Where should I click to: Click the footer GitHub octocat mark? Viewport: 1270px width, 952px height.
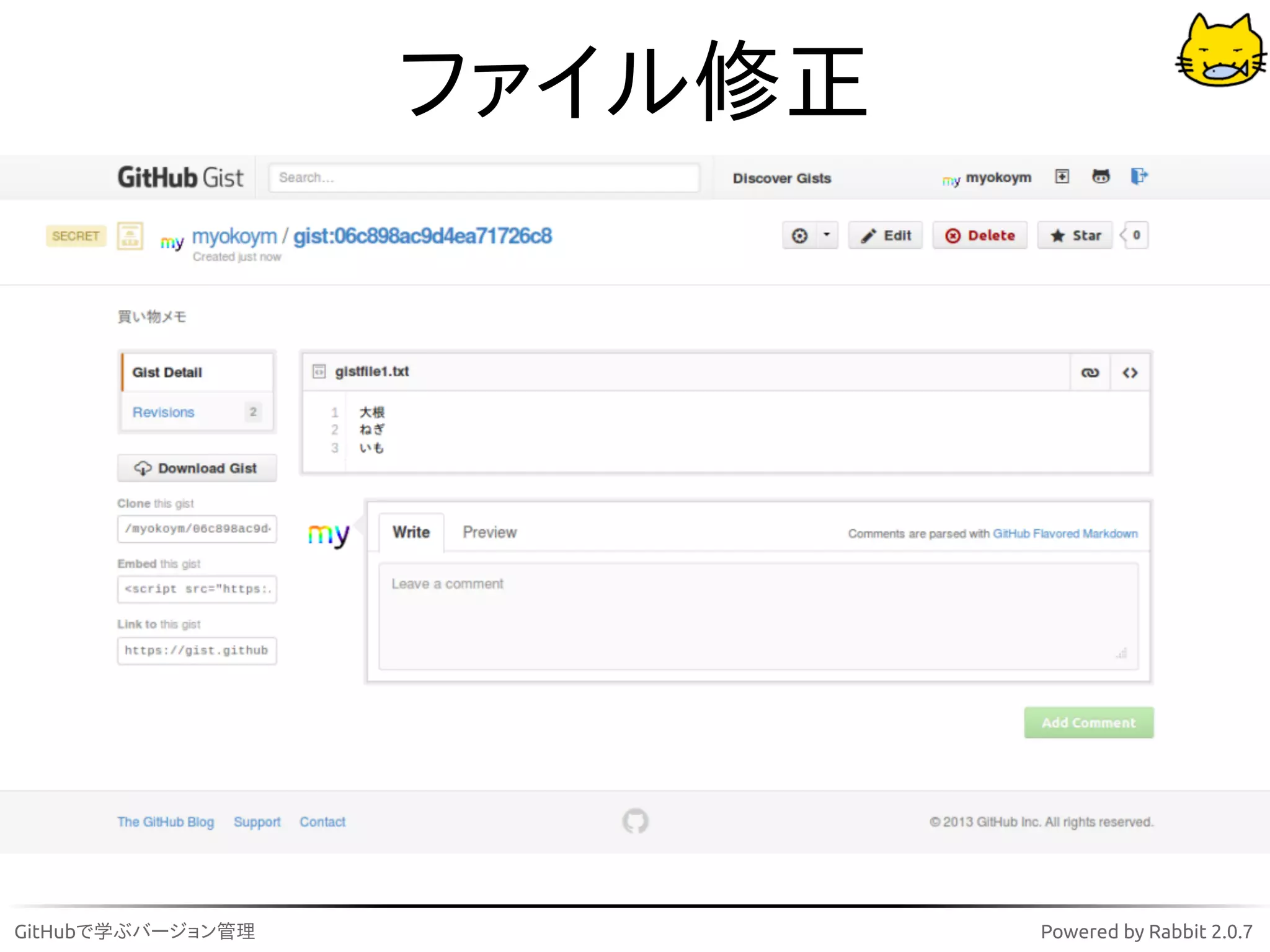pos(635,821)
